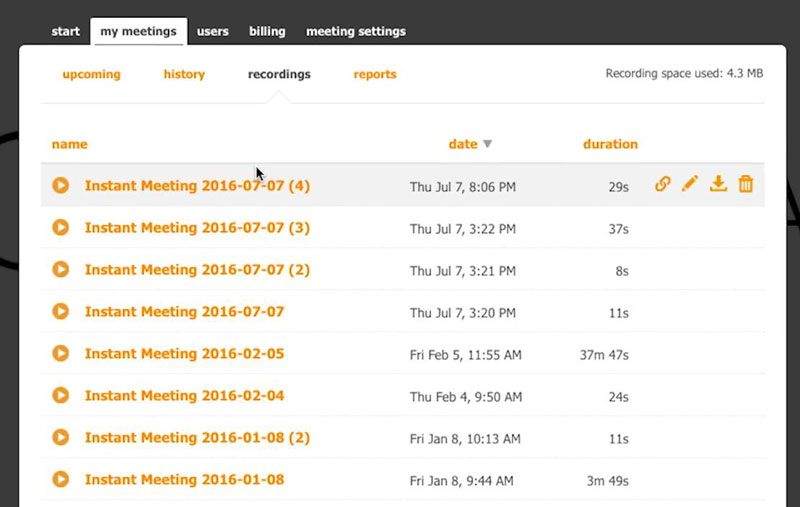Toggle date sort order arrow
Image resolution: width=800 pixels, height=507 pixels.
(488, 144)
